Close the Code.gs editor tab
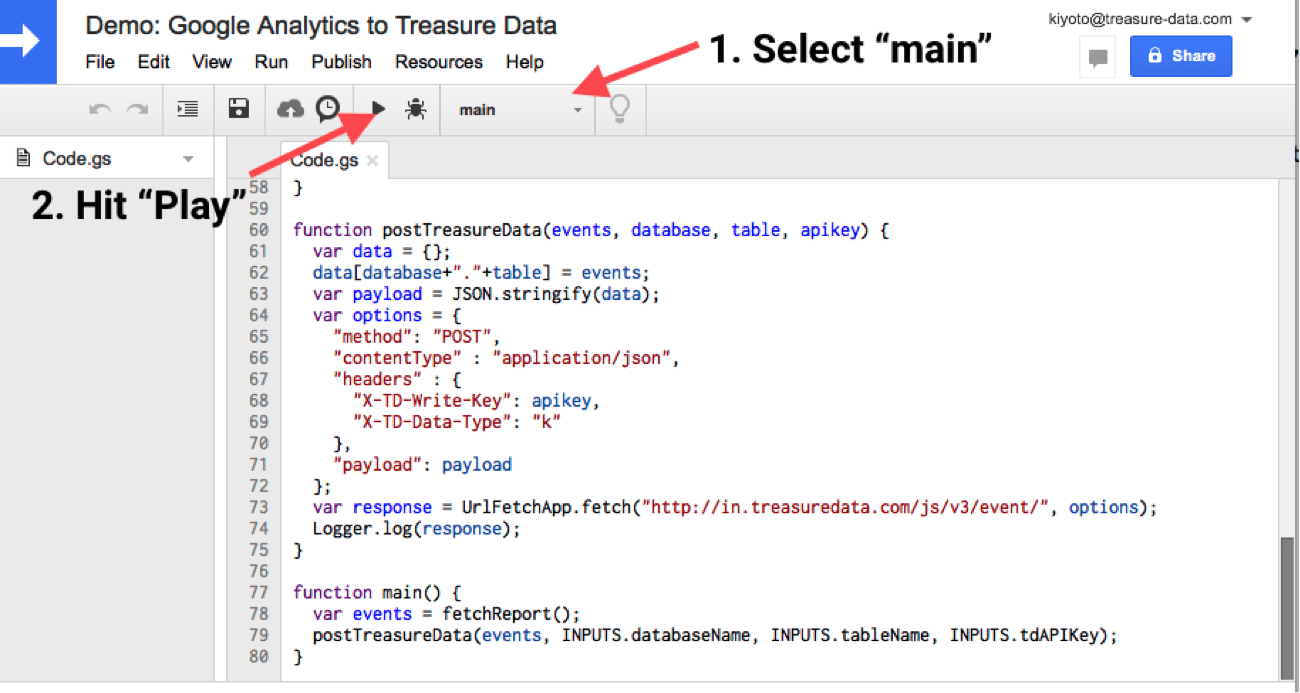 (372, 160)
